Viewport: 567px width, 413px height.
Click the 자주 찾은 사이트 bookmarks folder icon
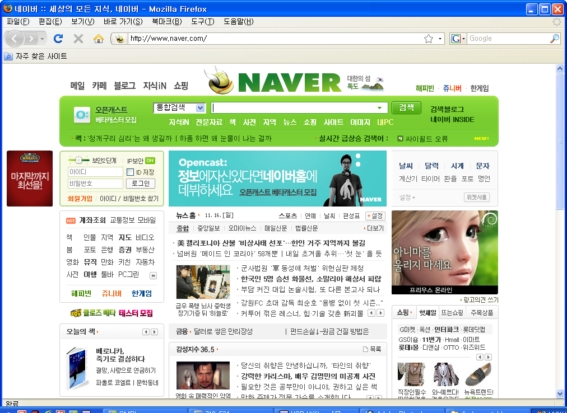pos(8,56)
